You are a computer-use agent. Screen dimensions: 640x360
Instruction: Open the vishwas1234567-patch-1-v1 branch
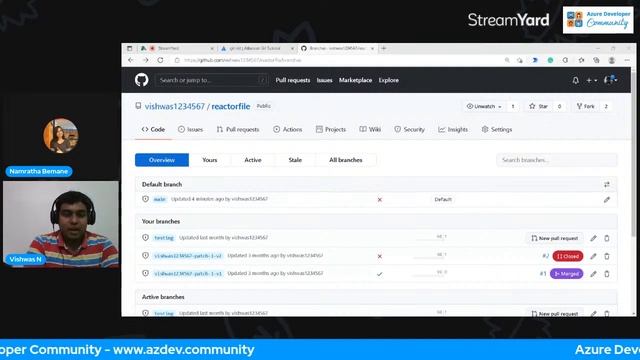(188, 273)
